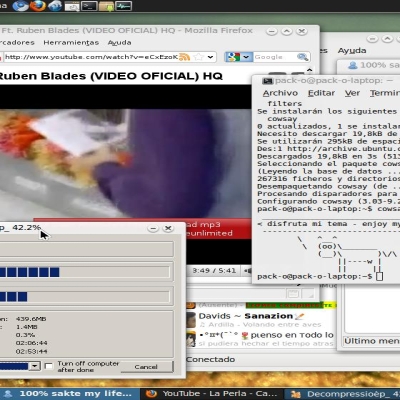
Task: Click the Google search field in Firefox
Action: point(274,57)
